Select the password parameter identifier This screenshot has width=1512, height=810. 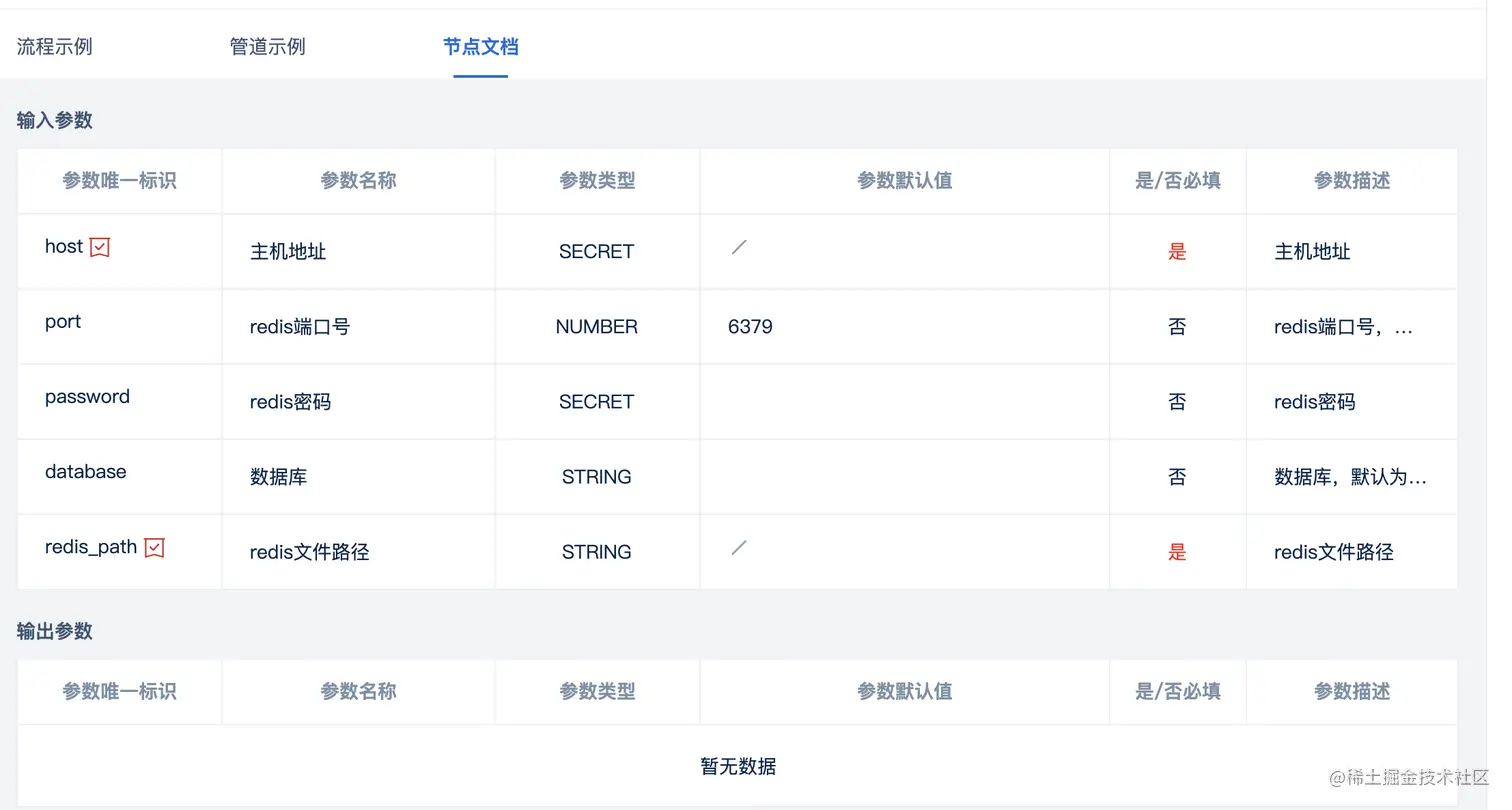tap(87, 397)
